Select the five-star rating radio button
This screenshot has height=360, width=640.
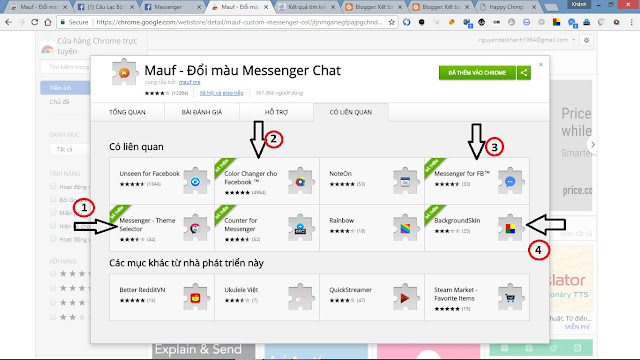pos(53,273)
